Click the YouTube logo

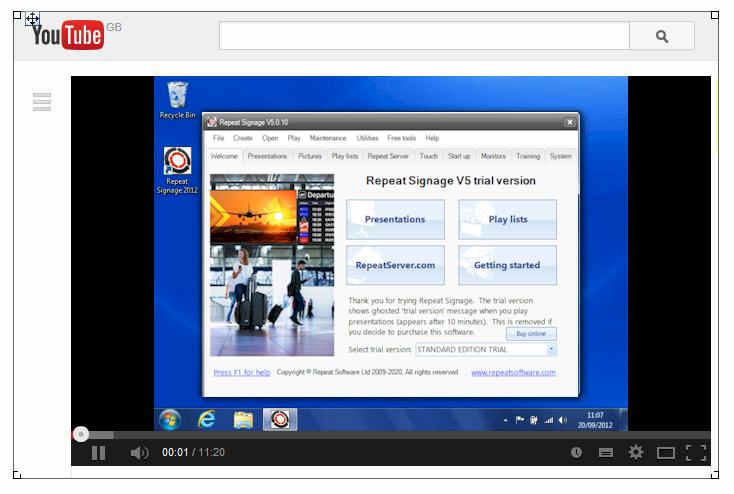click(x=68, y=34)
